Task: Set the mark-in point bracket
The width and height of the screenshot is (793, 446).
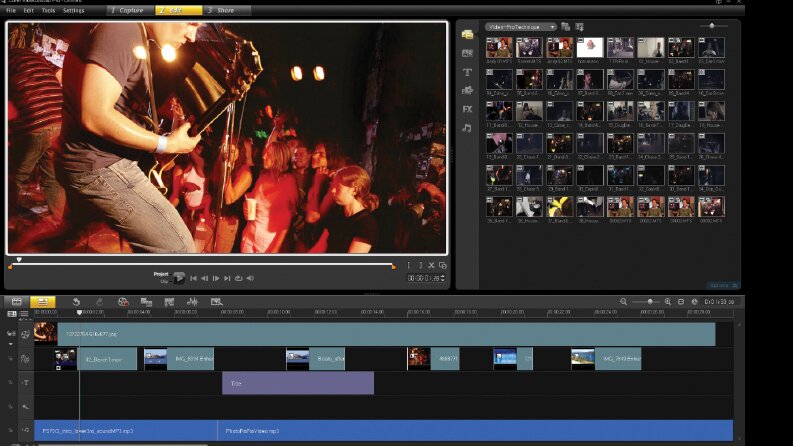Action: (x=409, y=265)
